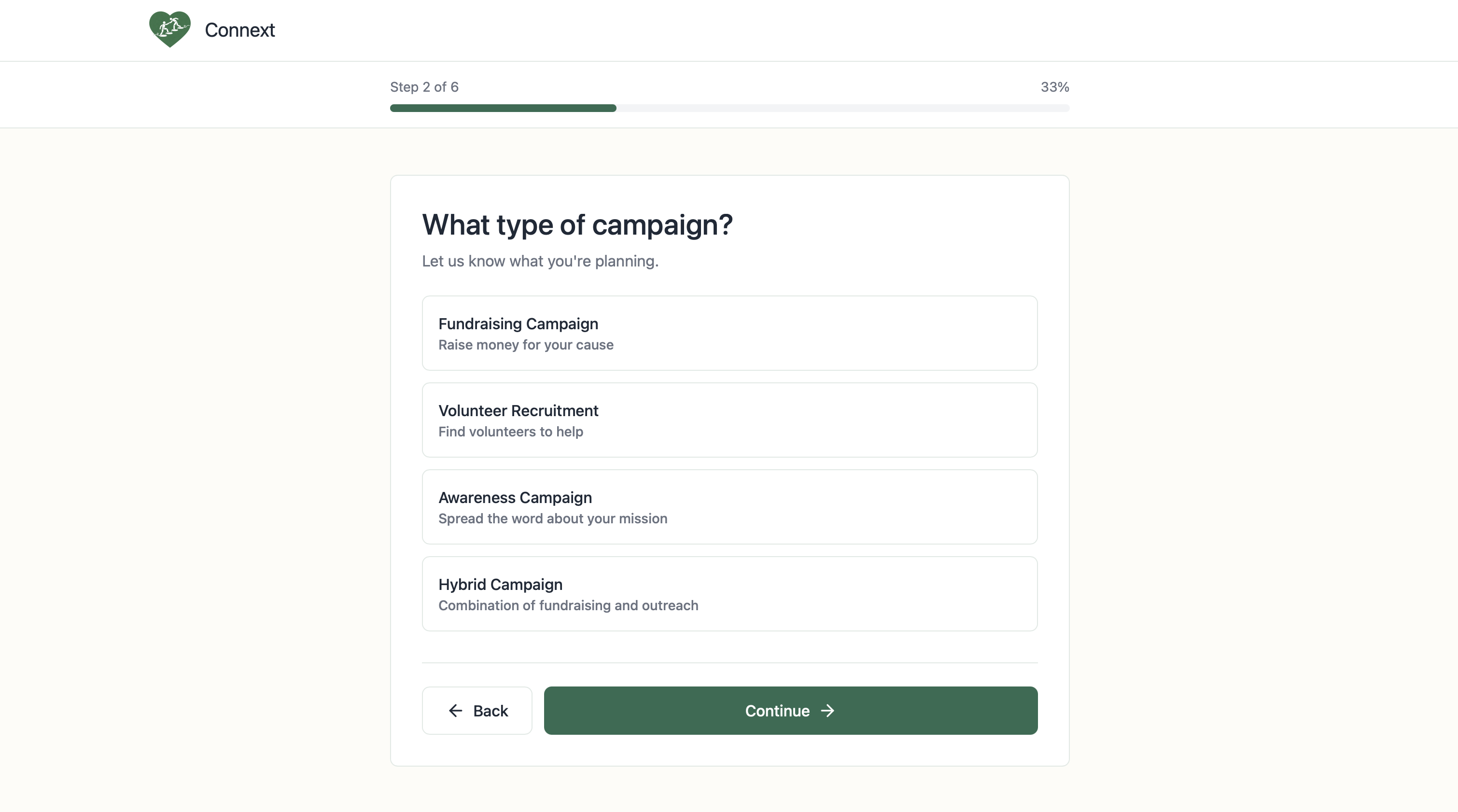Click the "Find volunteers to help" description
The width and height of the screenshot is (1458, 812).
pos(510,432)
